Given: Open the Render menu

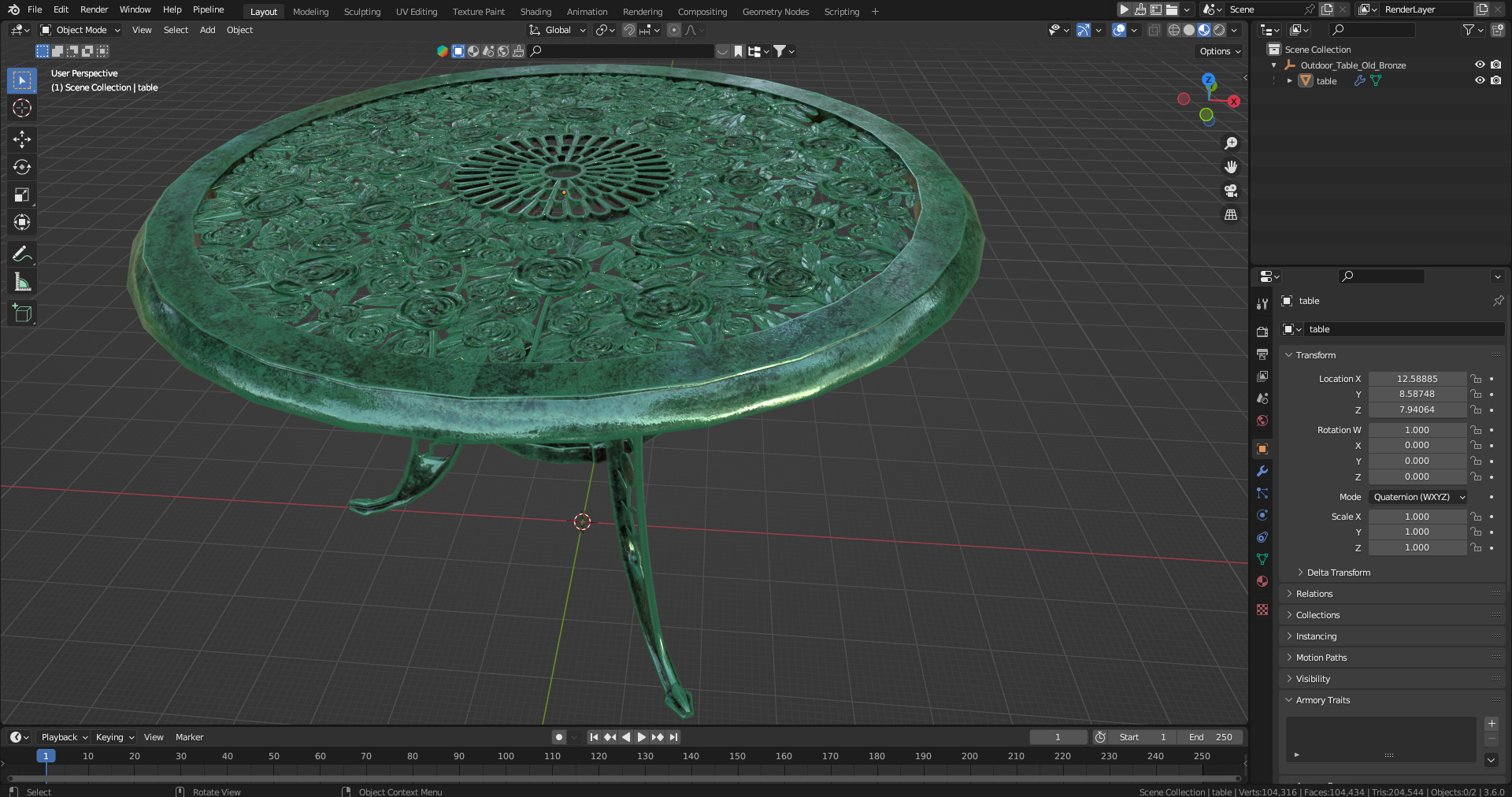Looking at the screenshot, I should 94,9.
